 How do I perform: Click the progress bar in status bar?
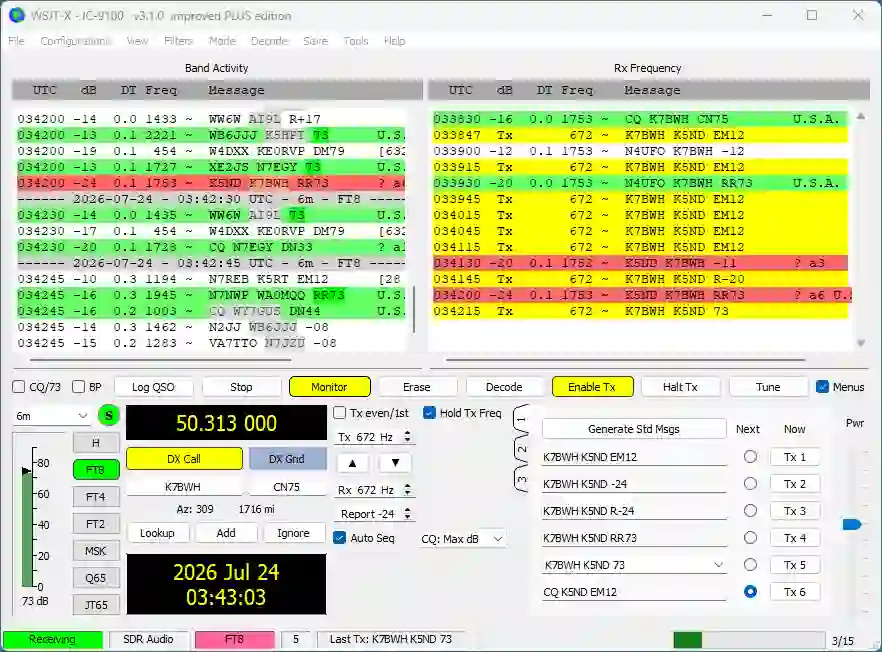click(x=749, y=640)
